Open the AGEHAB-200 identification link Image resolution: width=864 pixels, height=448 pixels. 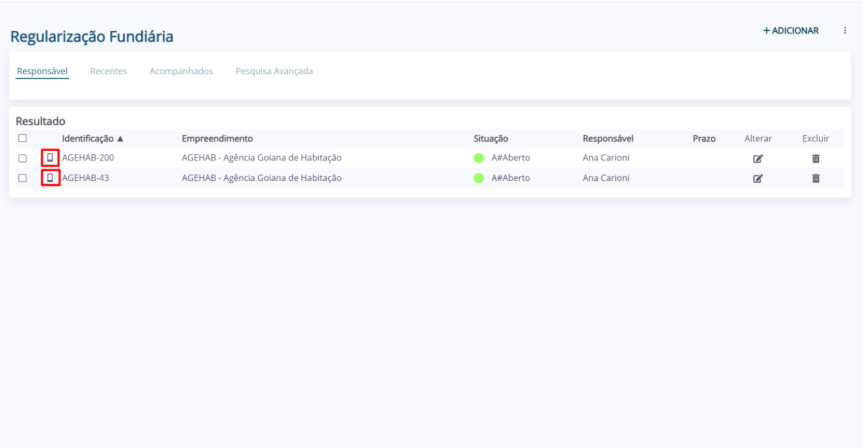click(88, 158)
